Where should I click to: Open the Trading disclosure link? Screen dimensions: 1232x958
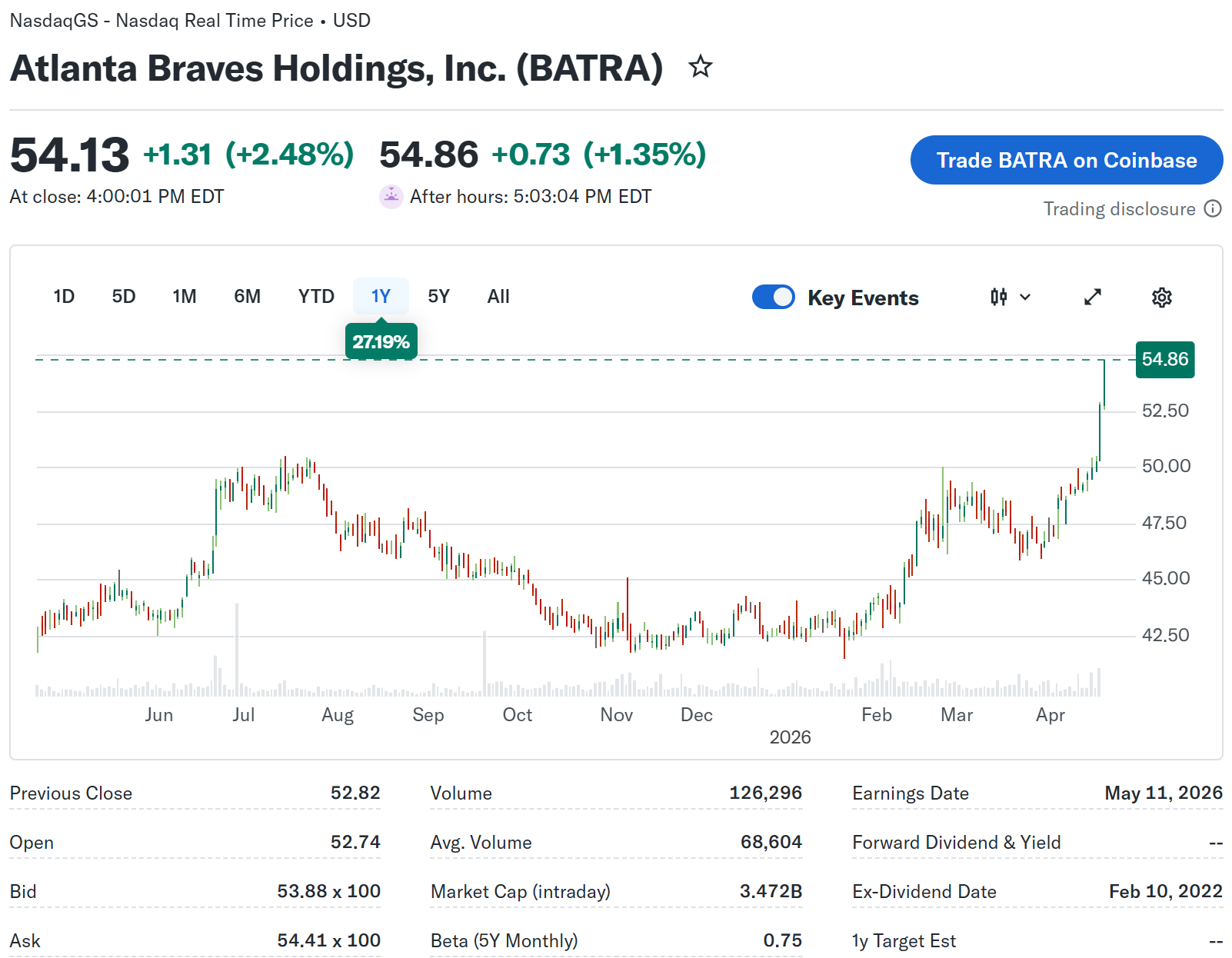coord(1119,209)
